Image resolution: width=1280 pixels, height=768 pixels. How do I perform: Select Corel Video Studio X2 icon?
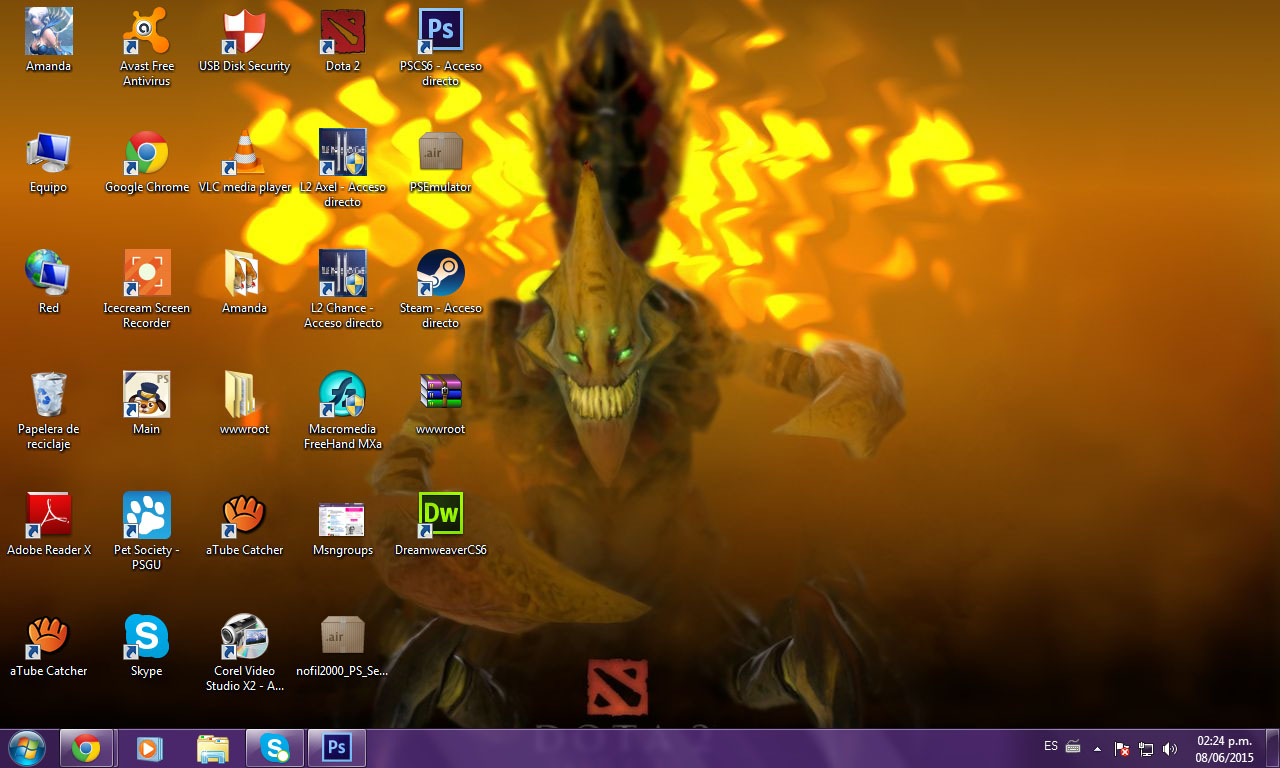pyautogui.click(x=244, y=638)
